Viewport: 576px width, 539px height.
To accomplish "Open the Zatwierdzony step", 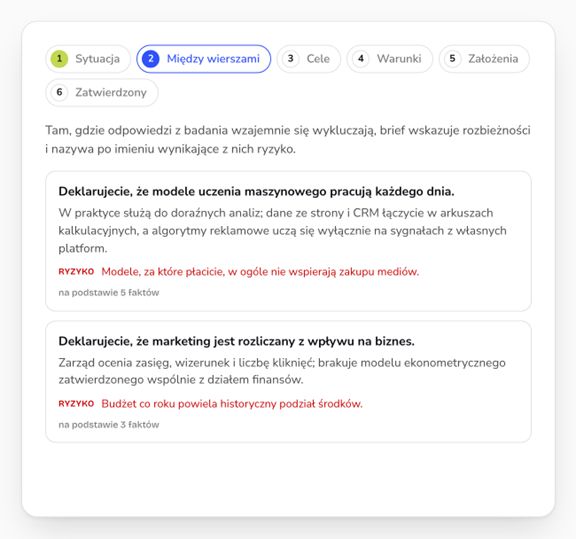I will (102, 92).
